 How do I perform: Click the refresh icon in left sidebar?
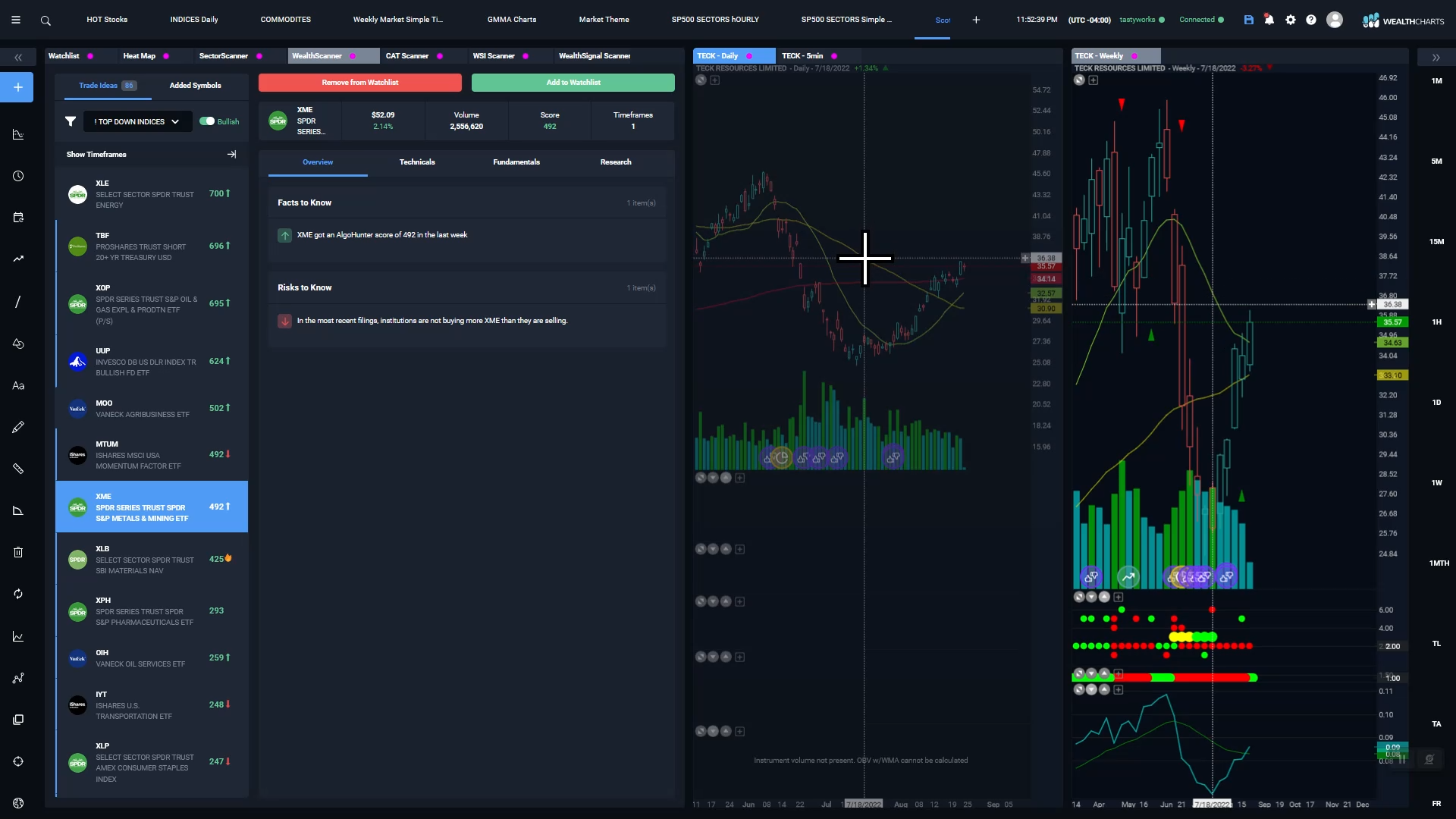[x=18, y=594]
